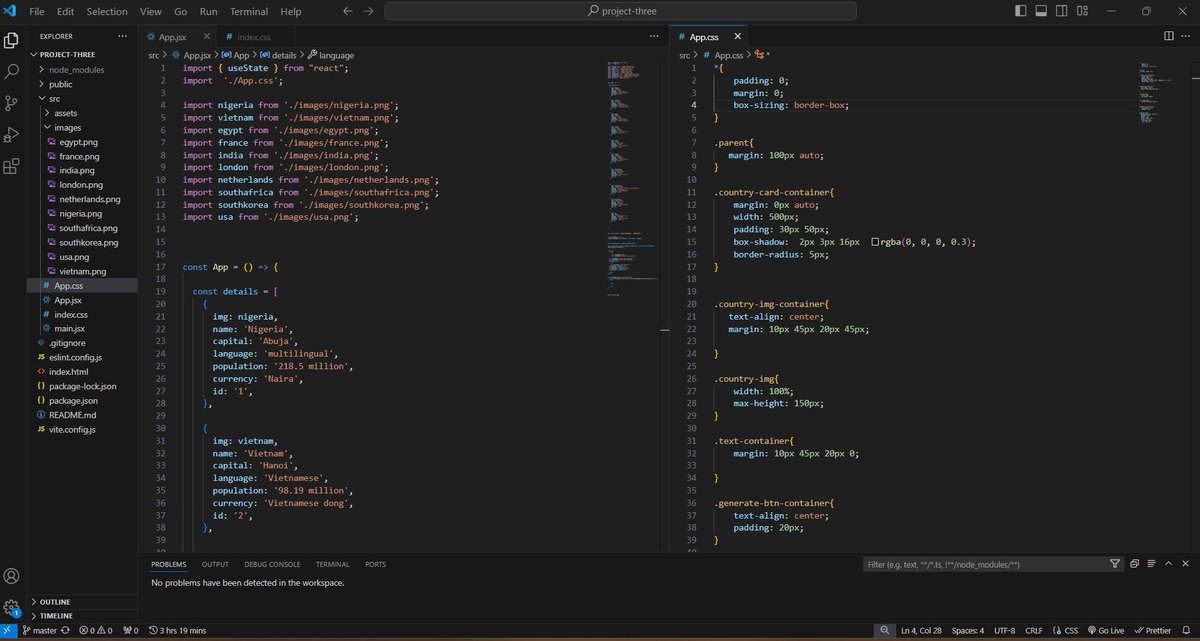1200x641 pixels.
Task: Click the project-three command center search box
Action: [x=620, y=11]
